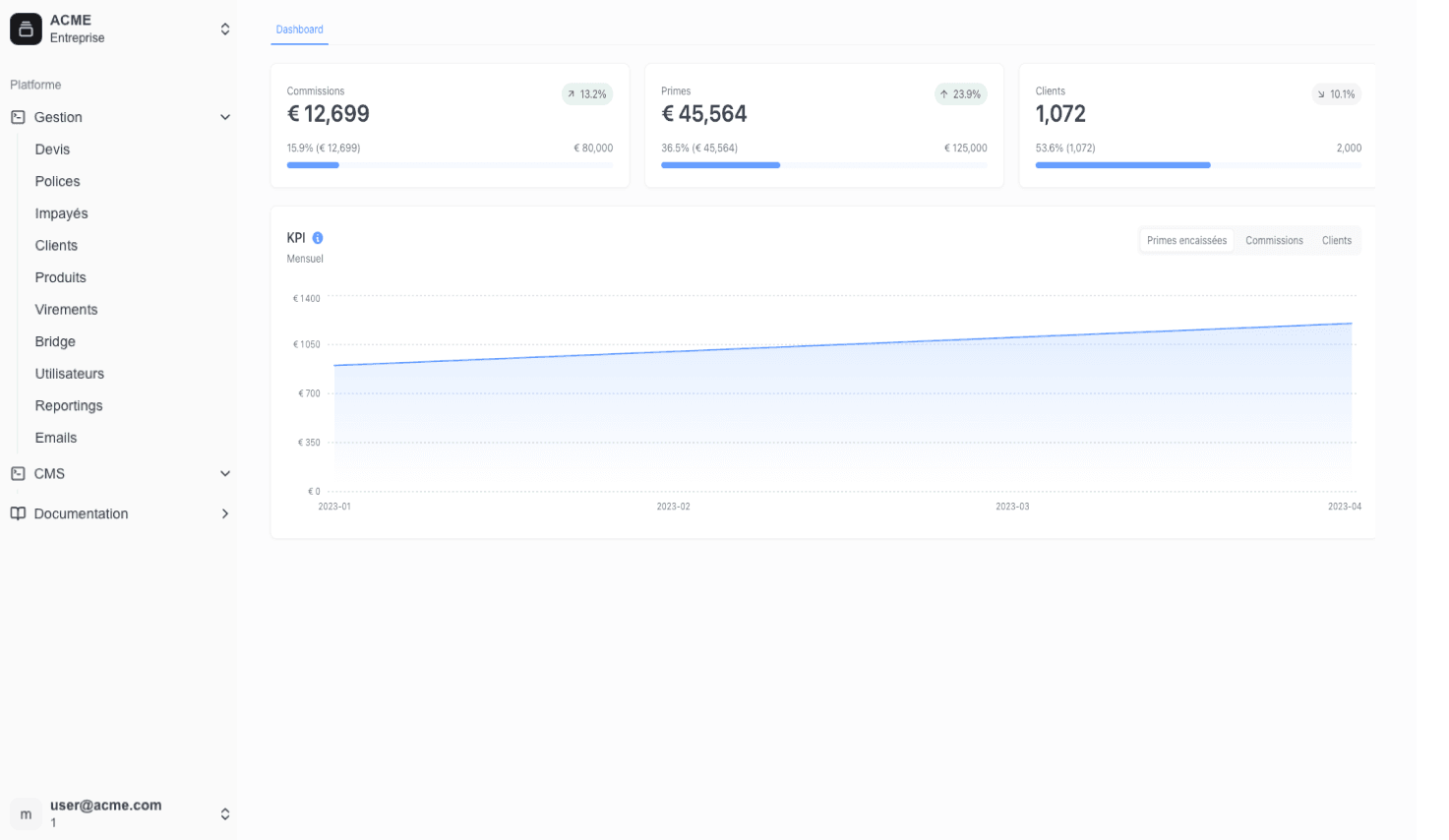Image resolution: width=1449 pixels, height=840 pixels.
Task: Open the Emails section
Action: pos(55,438)
